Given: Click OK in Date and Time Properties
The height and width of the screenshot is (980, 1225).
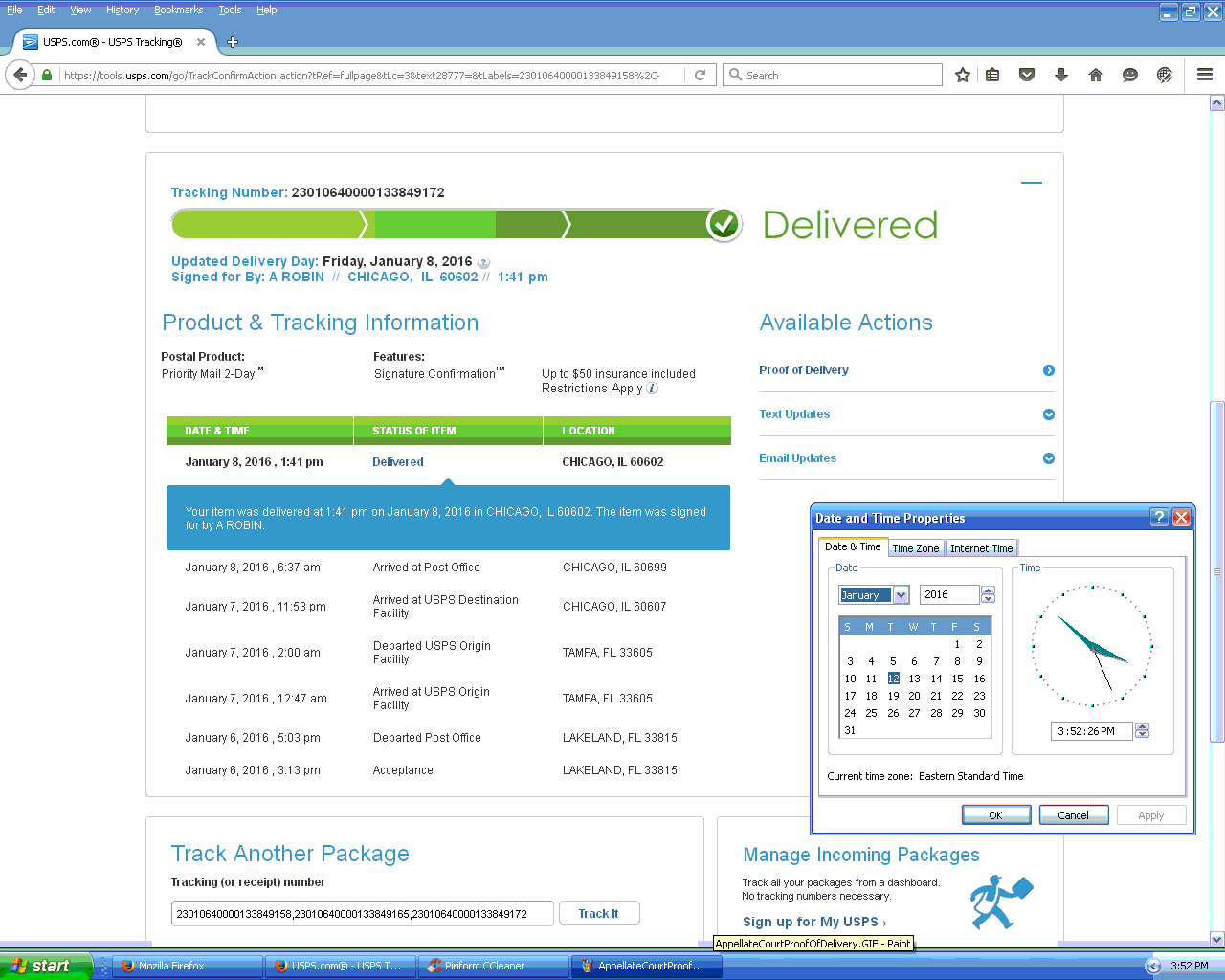Looking at the screenshot, I should pos(996,815).
